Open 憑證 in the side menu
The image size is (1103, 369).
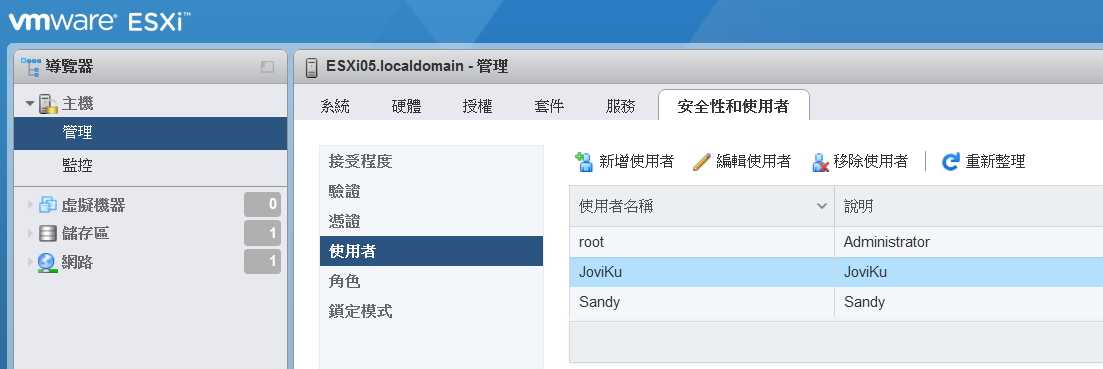click(431, 221)
